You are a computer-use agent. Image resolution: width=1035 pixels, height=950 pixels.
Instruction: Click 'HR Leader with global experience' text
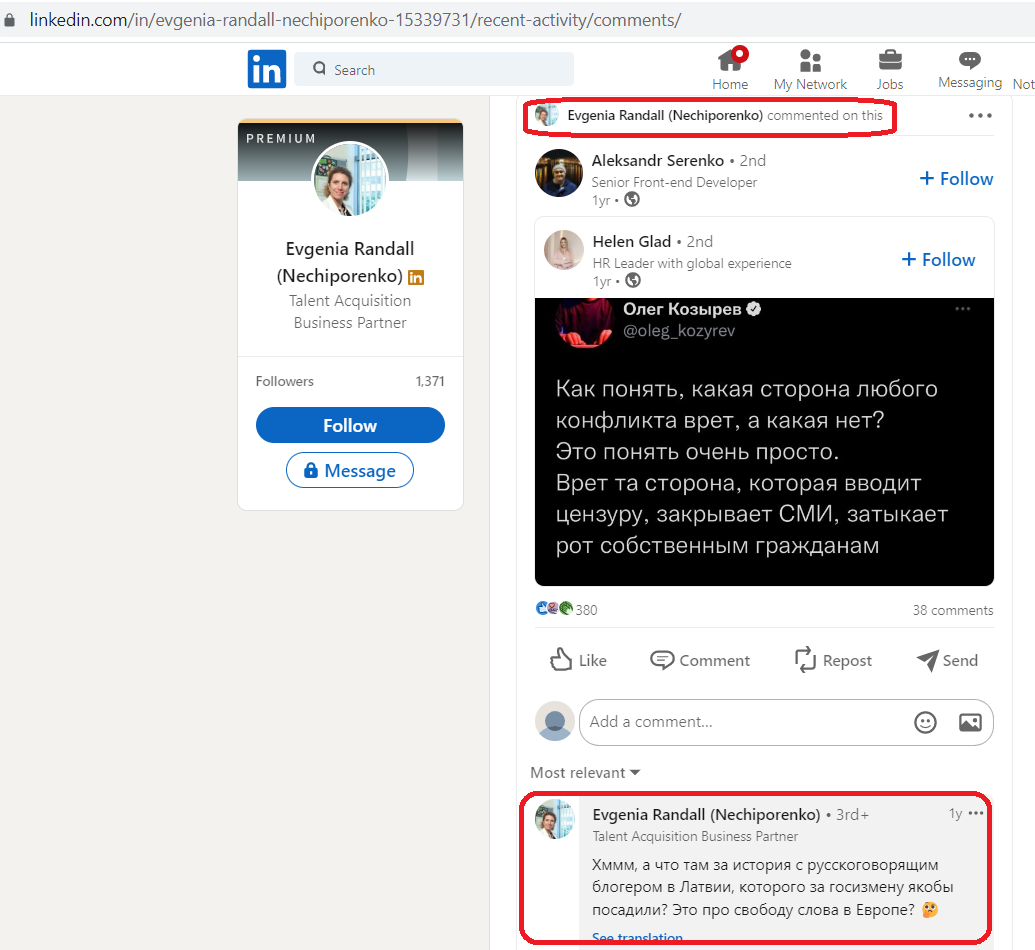click(692, 263)
